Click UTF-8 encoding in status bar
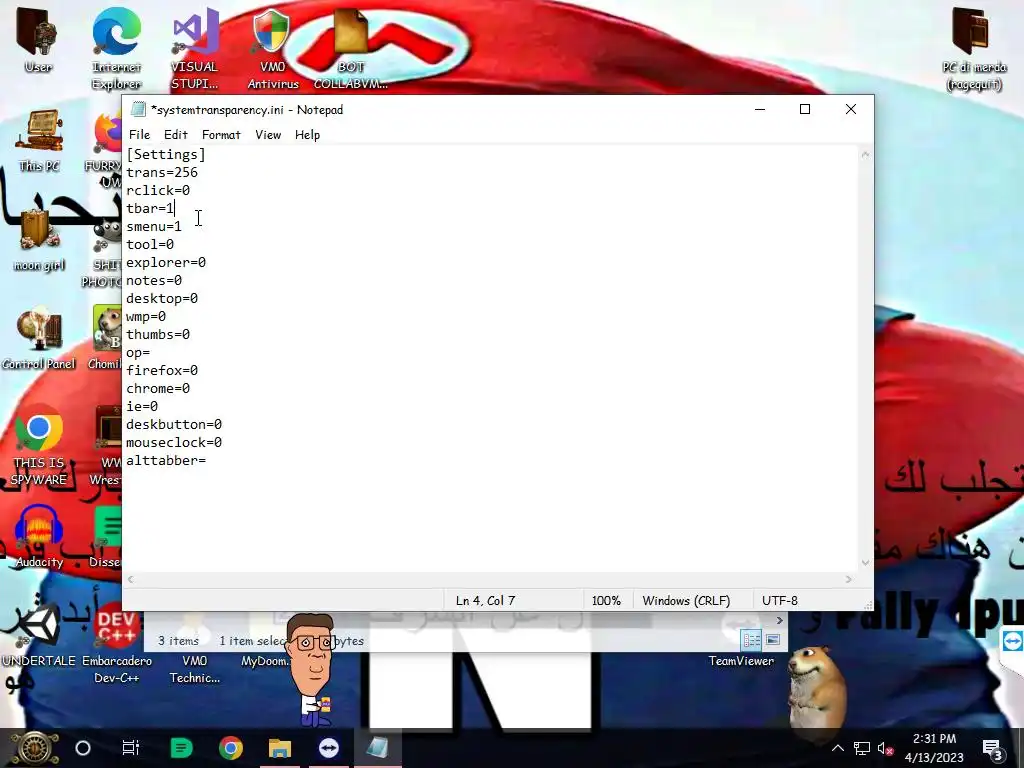The width and height of the screenshot is (1024, 768). point(780,600)
